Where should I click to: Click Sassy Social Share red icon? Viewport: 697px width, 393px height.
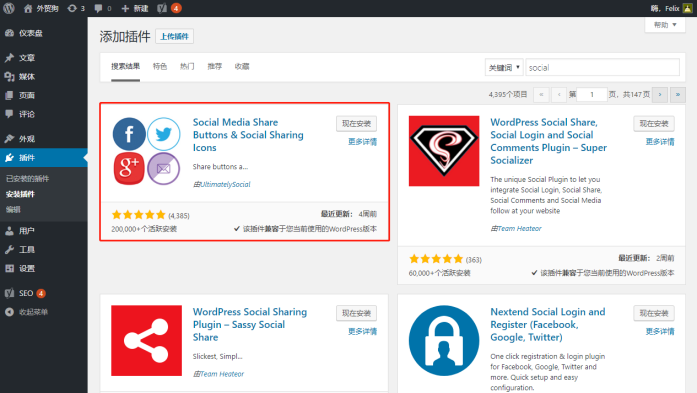147,341
